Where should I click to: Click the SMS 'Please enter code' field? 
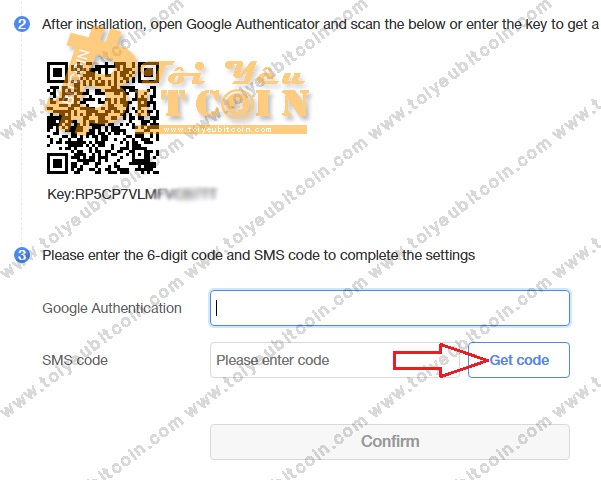(x=334, y=360)
